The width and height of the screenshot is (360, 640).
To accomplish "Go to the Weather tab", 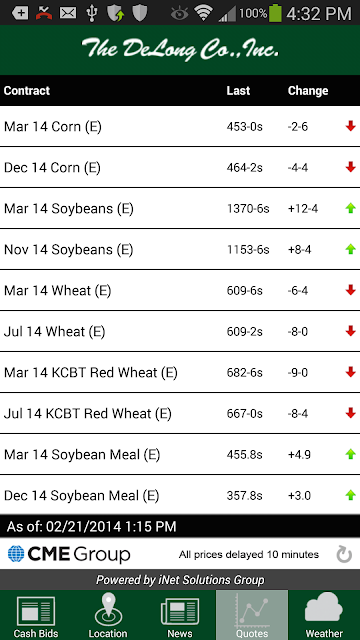I will [324, 615].
